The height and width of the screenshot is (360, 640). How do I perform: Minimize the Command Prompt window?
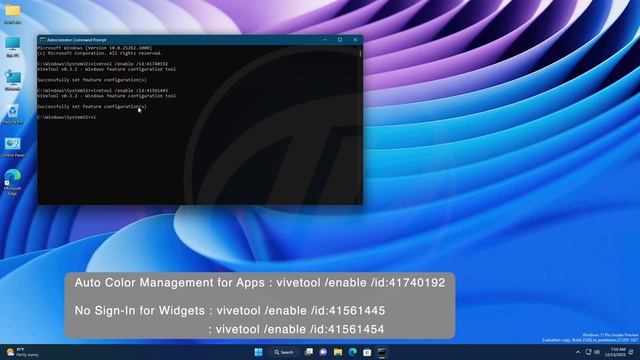point(325,40)
